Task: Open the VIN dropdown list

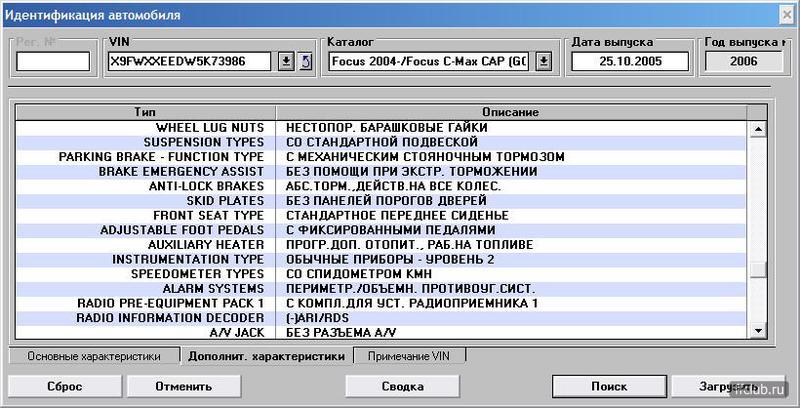Action: [286, 62]
